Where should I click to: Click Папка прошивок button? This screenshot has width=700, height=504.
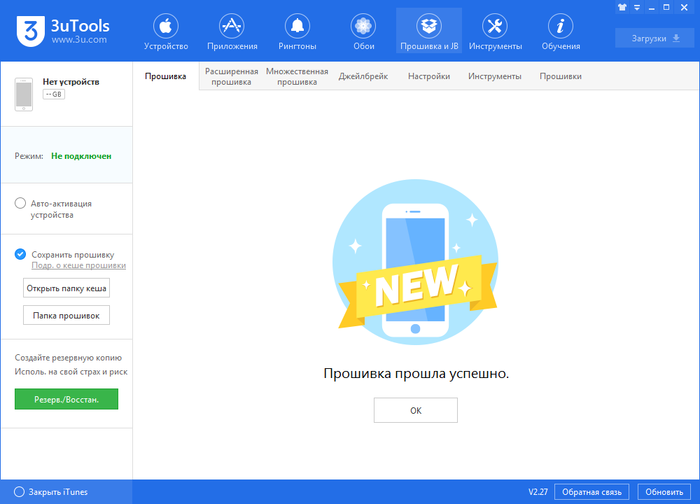point(66,316)
